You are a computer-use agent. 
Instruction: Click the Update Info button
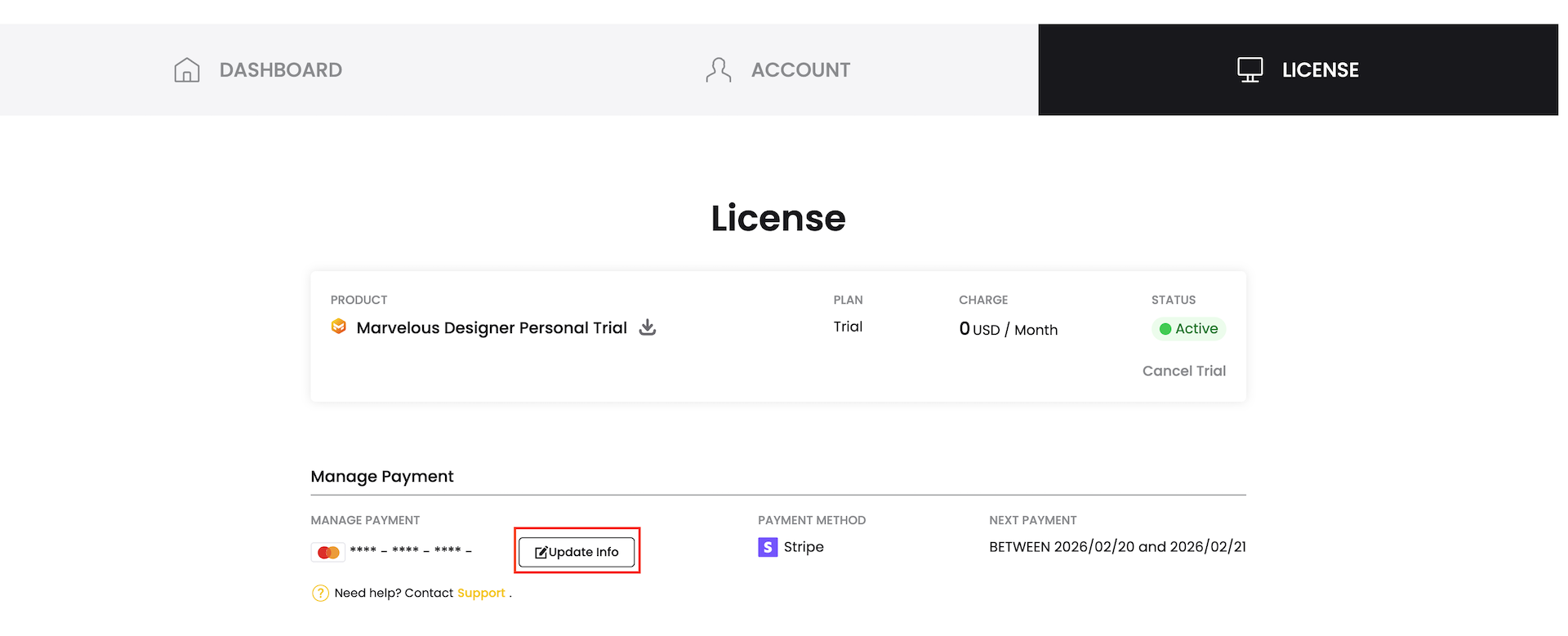[x=577, y=552]
